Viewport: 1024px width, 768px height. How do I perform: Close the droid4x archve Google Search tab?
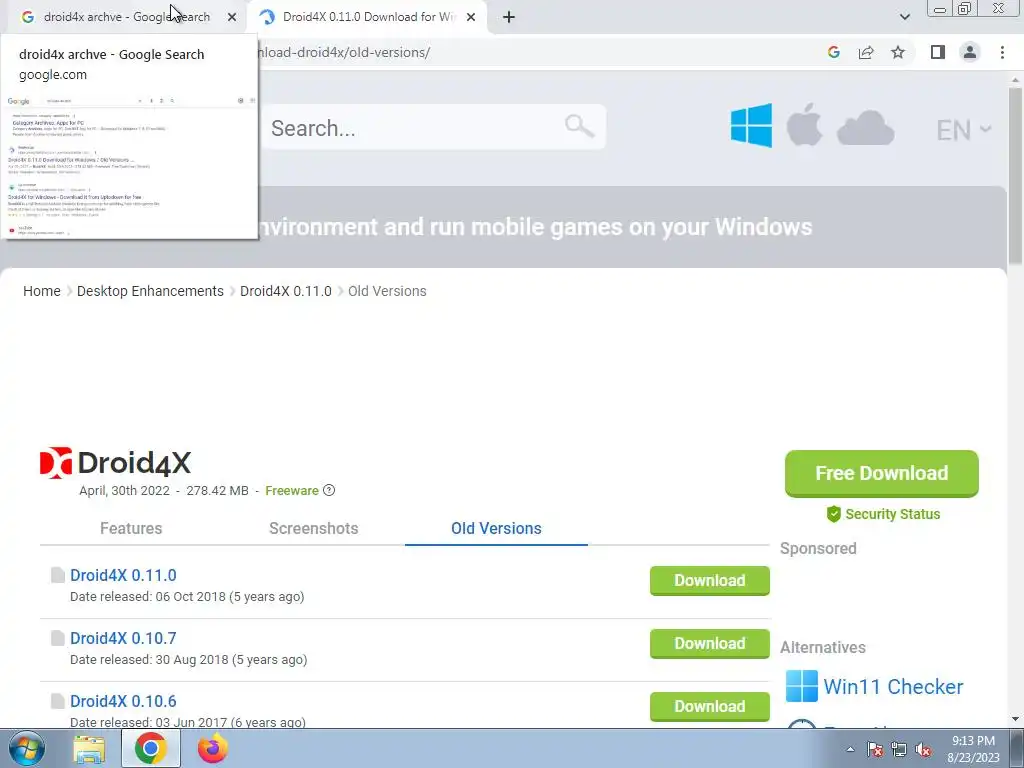[x=232, y=17]
